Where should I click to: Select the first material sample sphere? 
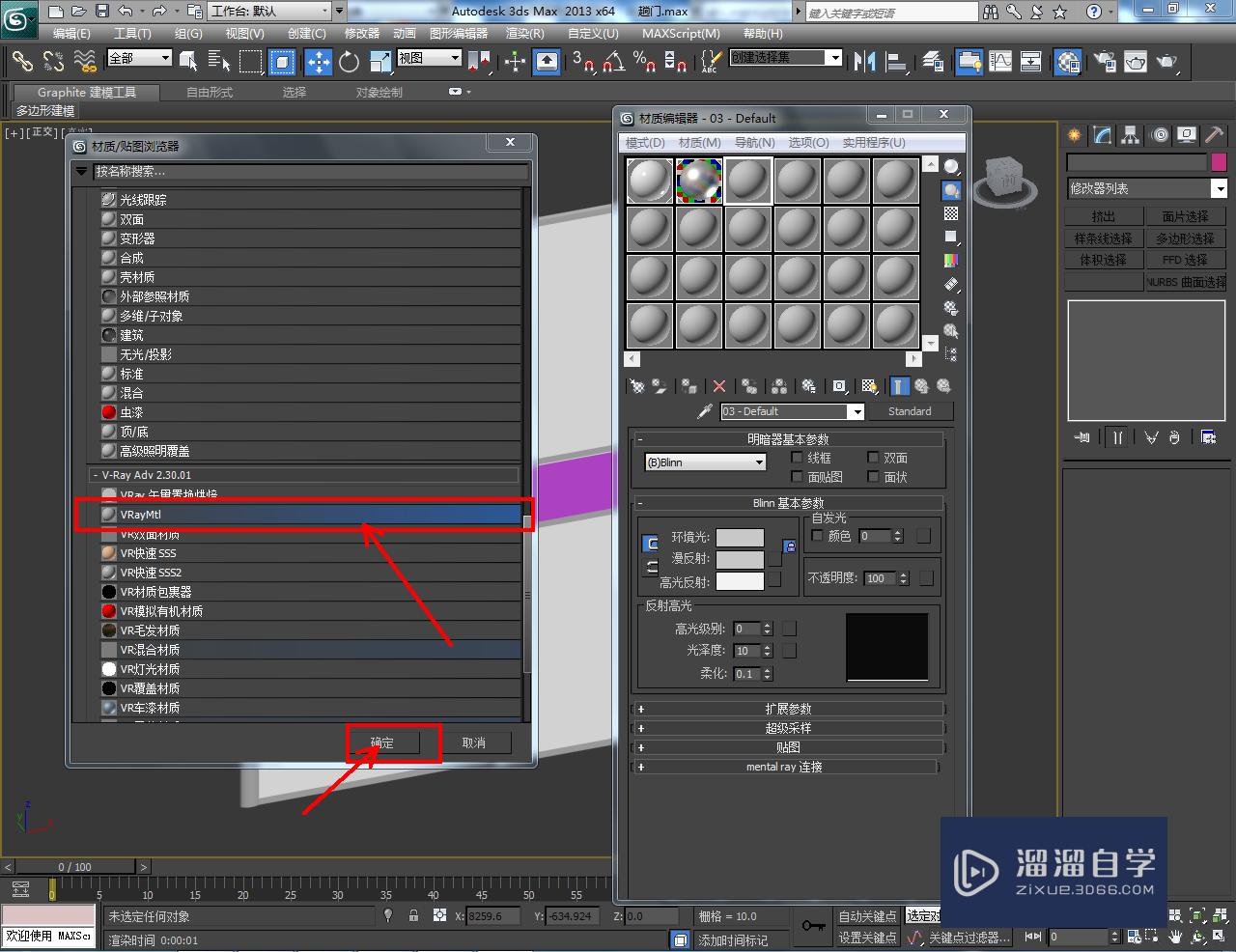tap(650, 181)
